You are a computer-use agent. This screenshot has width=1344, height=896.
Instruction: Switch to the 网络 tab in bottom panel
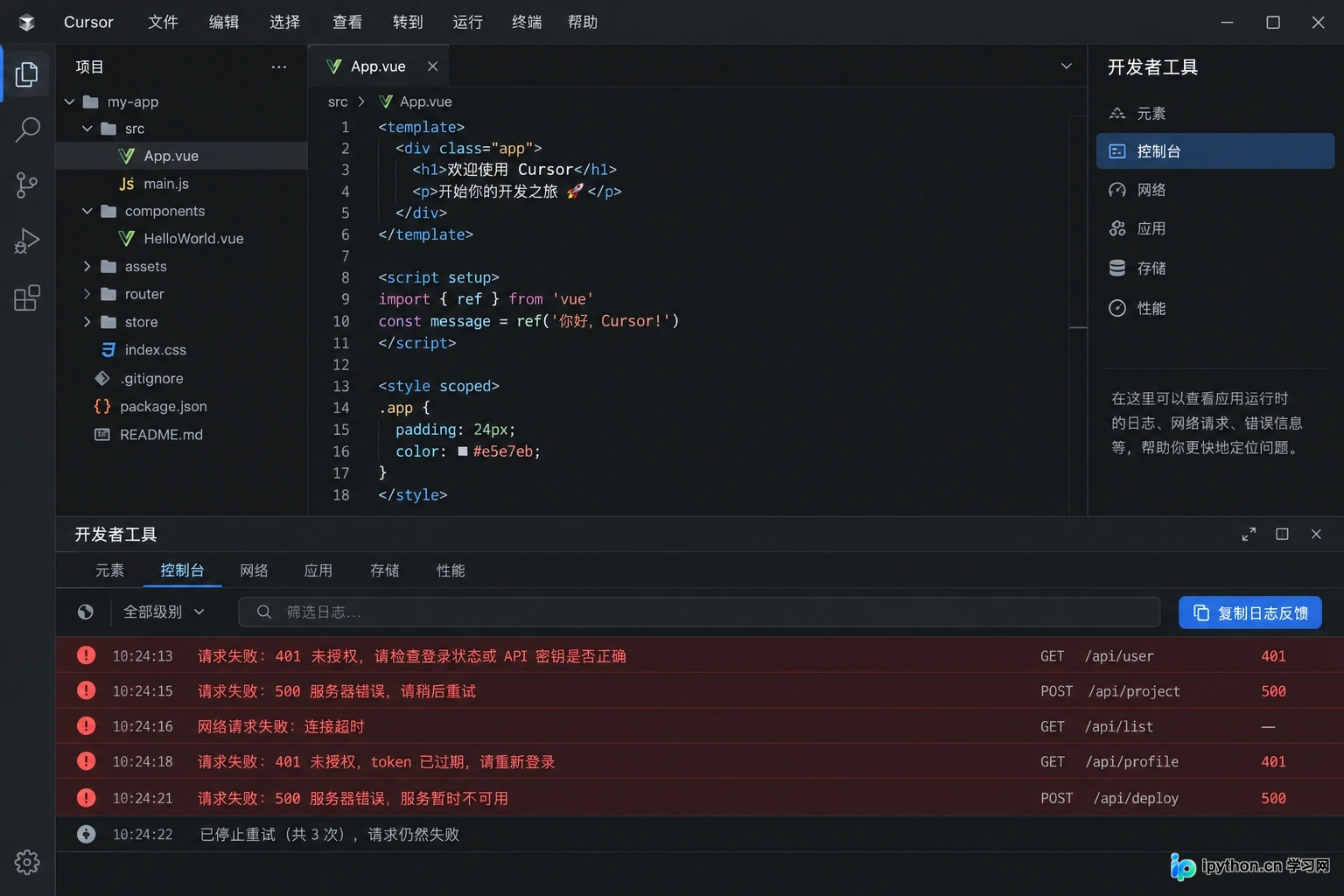pyautogui.click(x=254, y=570)
